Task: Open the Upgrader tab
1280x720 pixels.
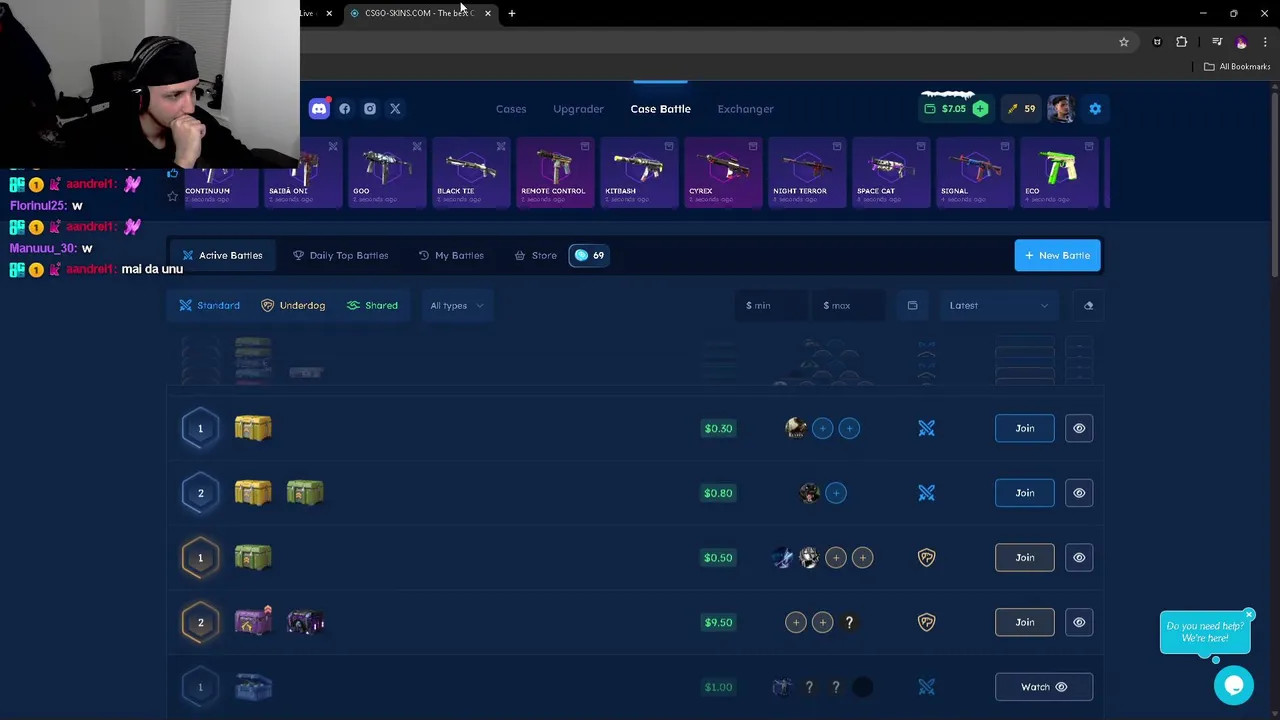Action: [578, 109]
